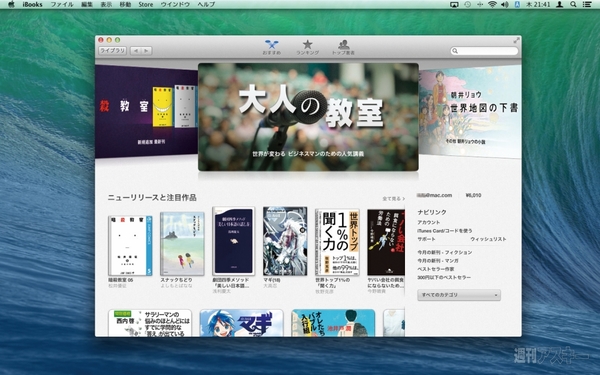
Task: Open 今月の新刊・フィクション link
Action: pos(445,253)
